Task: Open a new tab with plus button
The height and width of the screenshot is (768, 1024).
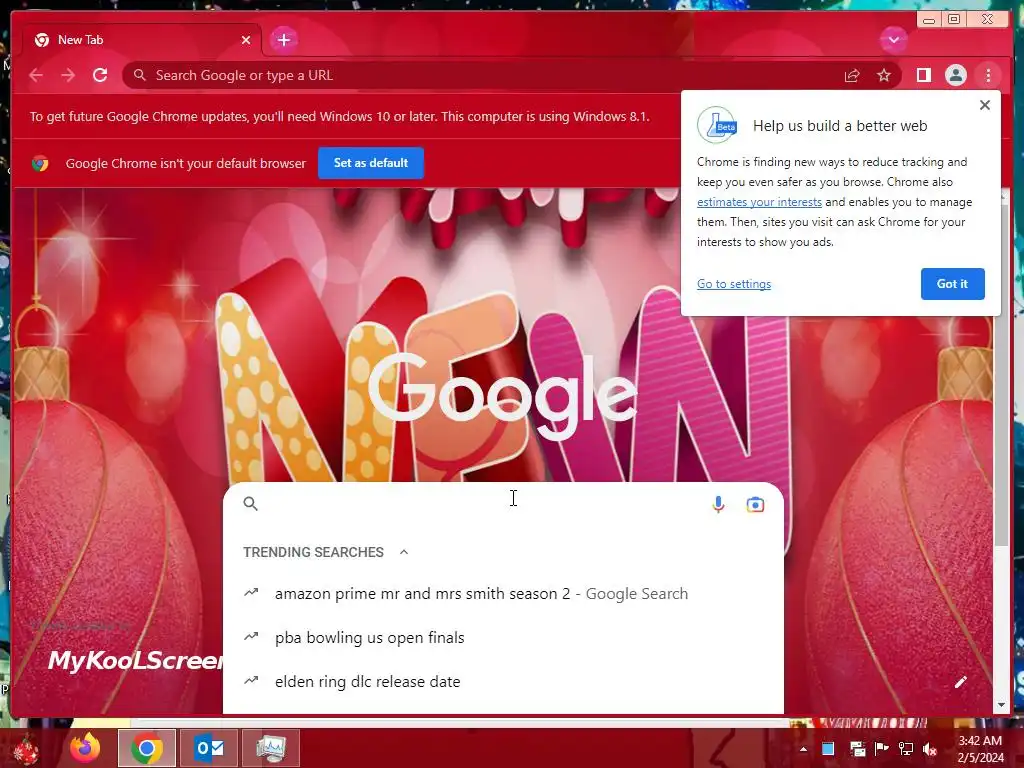Action: click(283, 40)
